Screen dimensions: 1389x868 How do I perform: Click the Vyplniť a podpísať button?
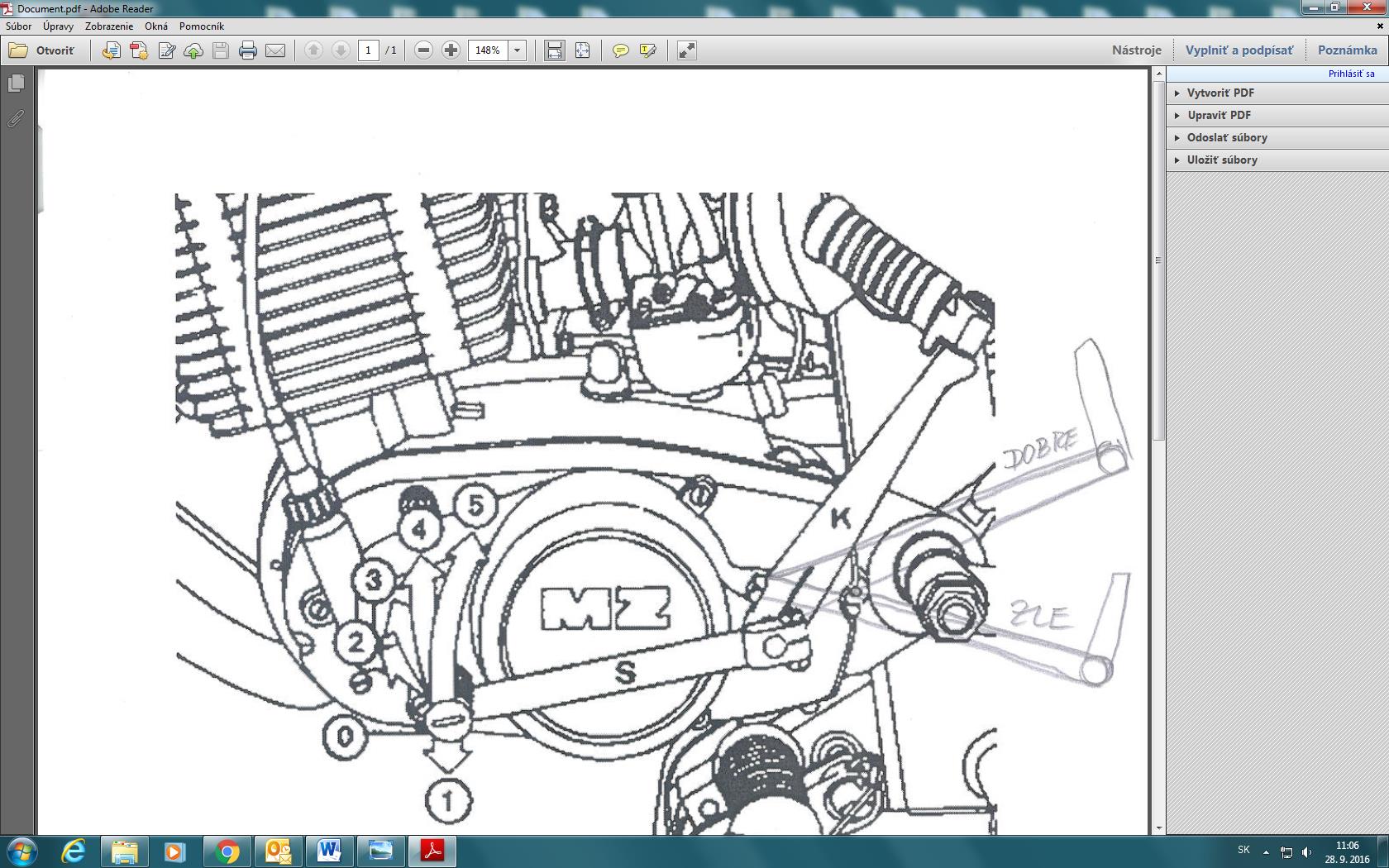click(1239, 50)
